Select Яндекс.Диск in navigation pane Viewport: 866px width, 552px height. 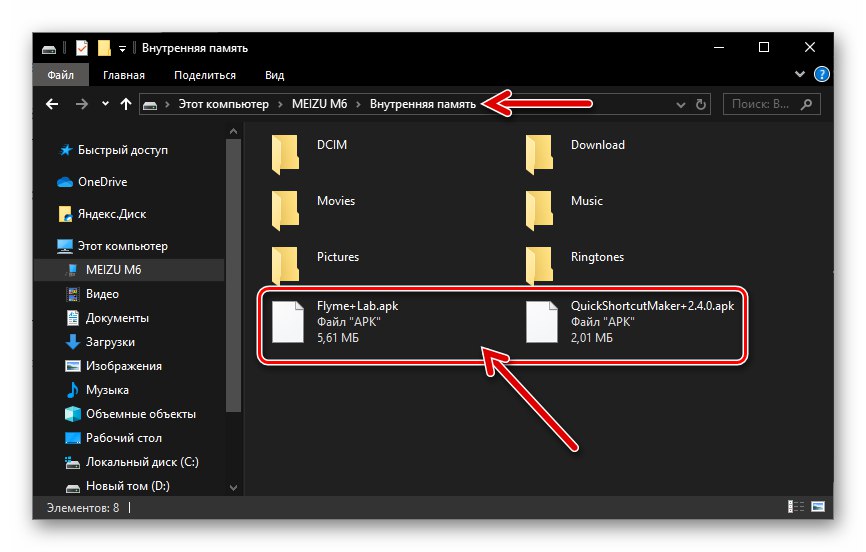point(112,214)
